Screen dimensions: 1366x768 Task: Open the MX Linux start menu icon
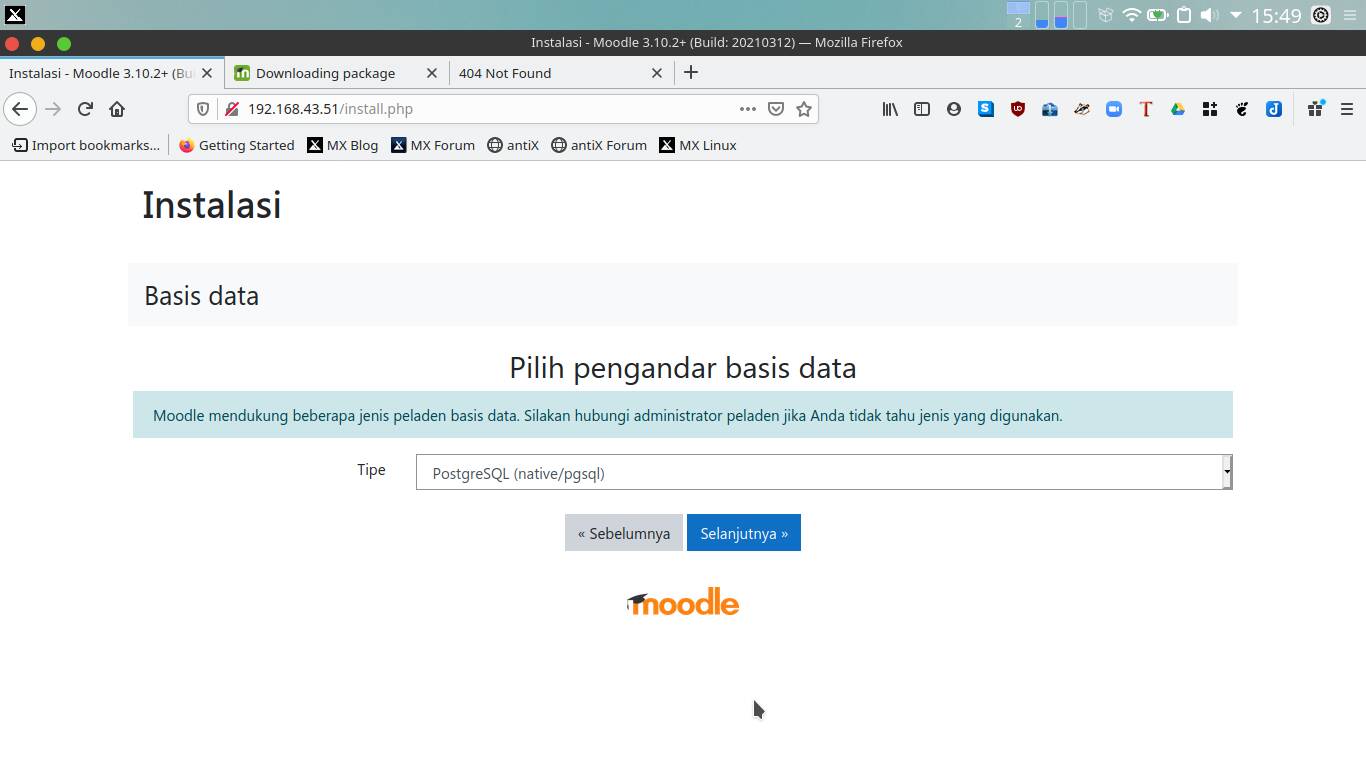15,15
